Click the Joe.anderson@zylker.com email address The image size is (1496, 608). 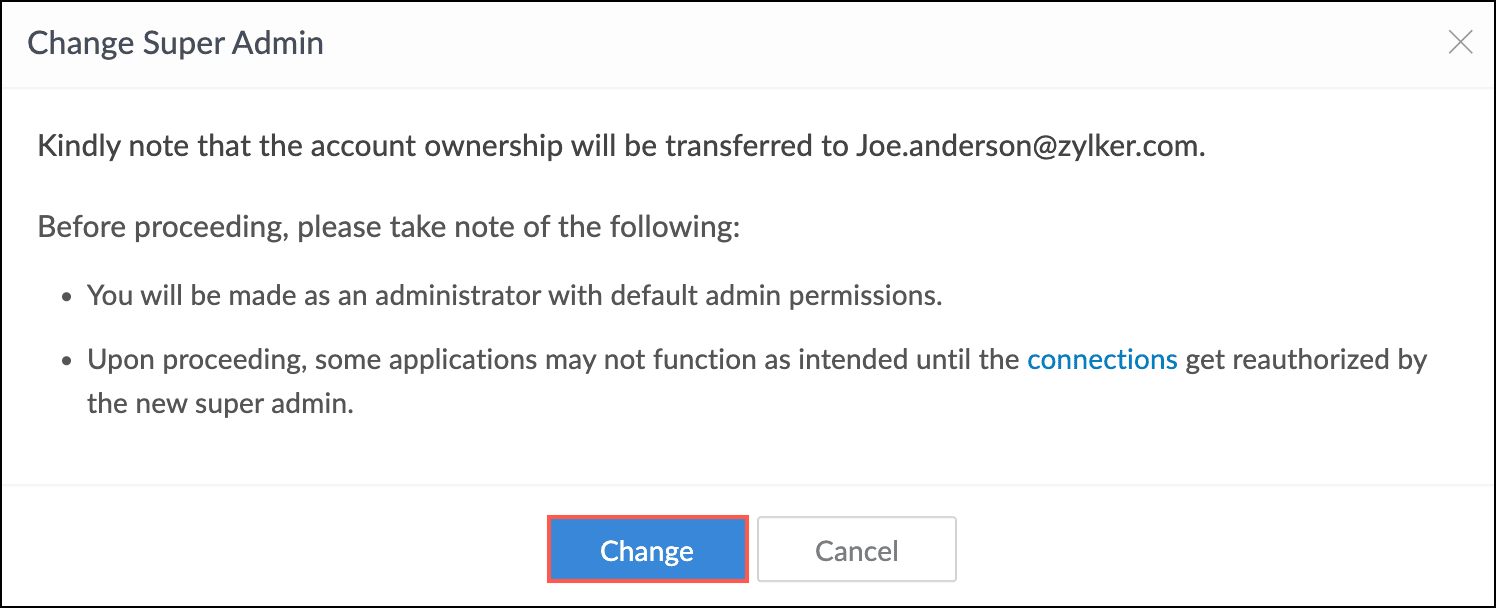coord(1029,146)
